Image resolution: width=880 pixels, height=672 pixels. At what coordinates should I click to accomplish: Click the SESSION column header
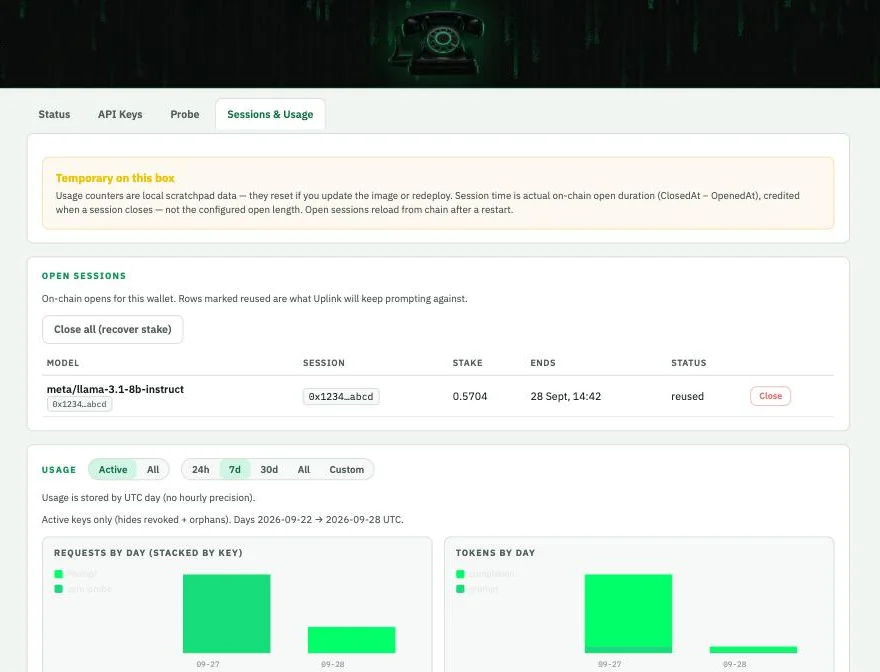324,363
